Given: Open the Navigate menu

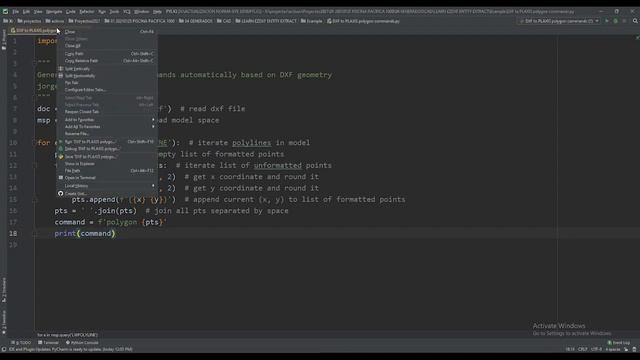Looking at the screenshot, I should (x=54, y=11).
